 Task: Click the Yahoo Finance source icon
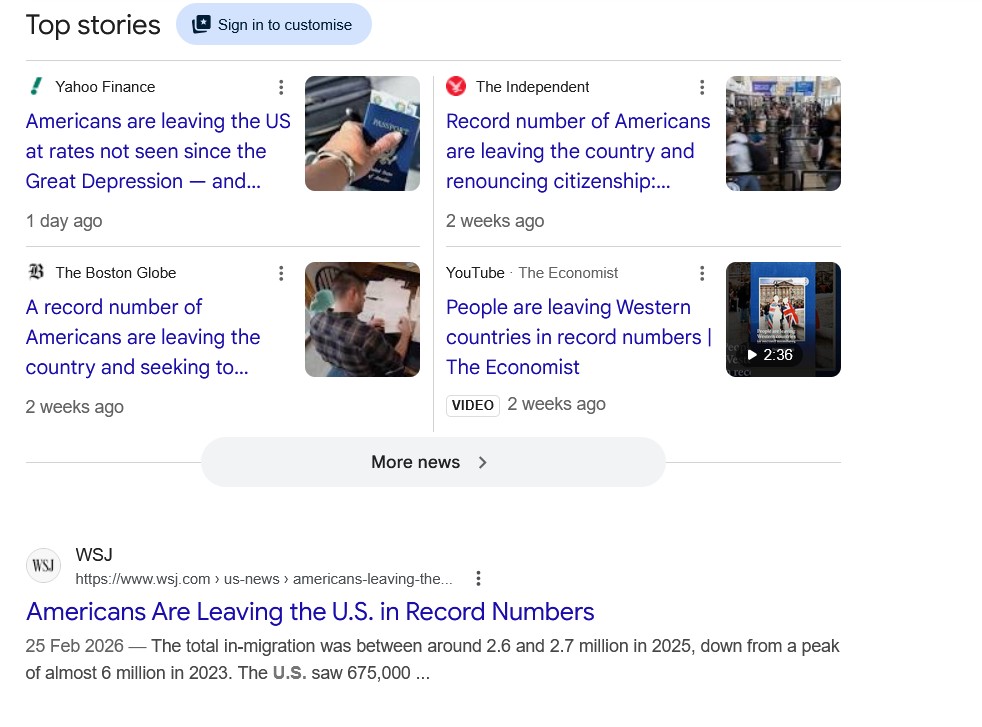click(x=36, y=86)
